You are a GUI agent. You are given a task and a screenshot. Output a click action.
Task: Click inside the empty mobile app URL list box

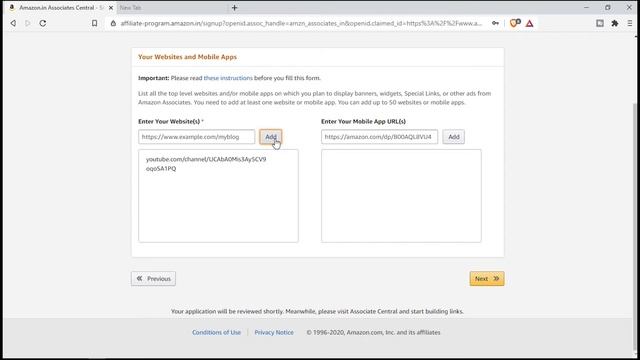click(401, 196)
